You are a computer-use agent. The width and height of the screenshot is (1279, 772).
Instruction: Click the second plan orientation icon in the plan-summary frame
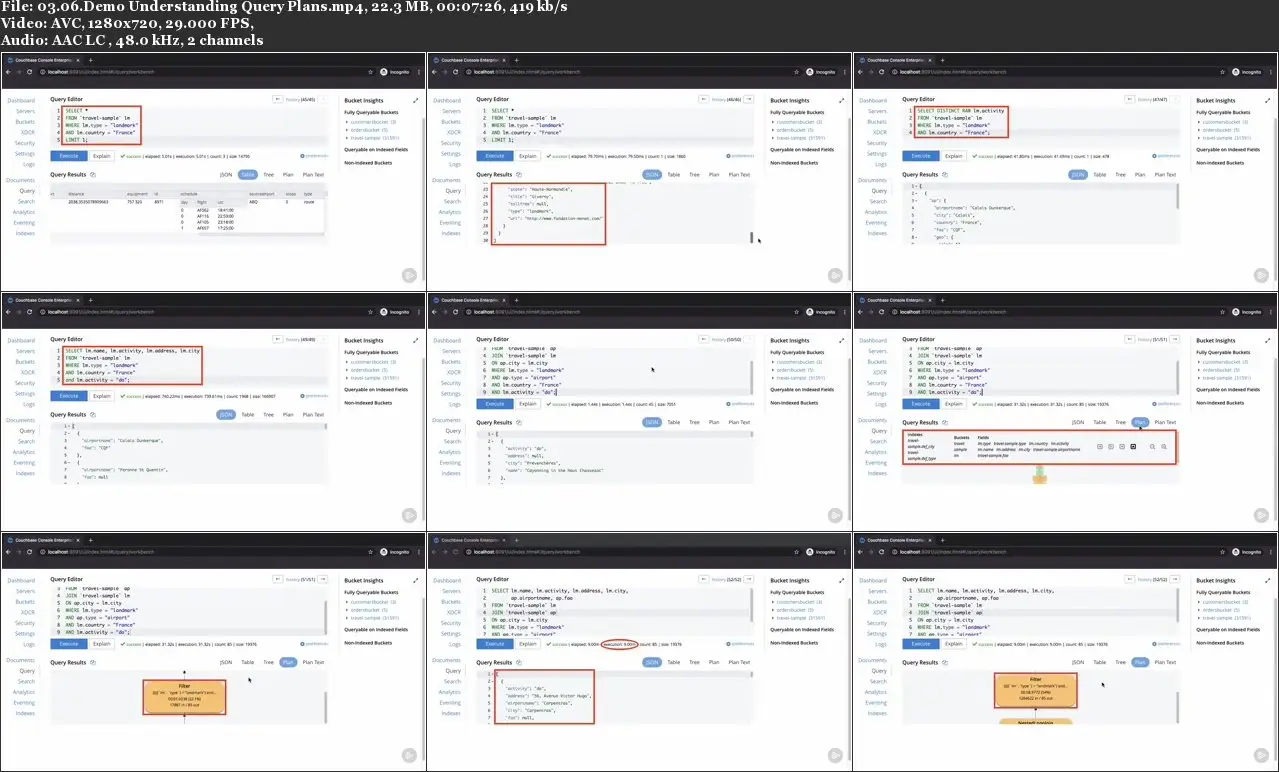coord(1111,446)
